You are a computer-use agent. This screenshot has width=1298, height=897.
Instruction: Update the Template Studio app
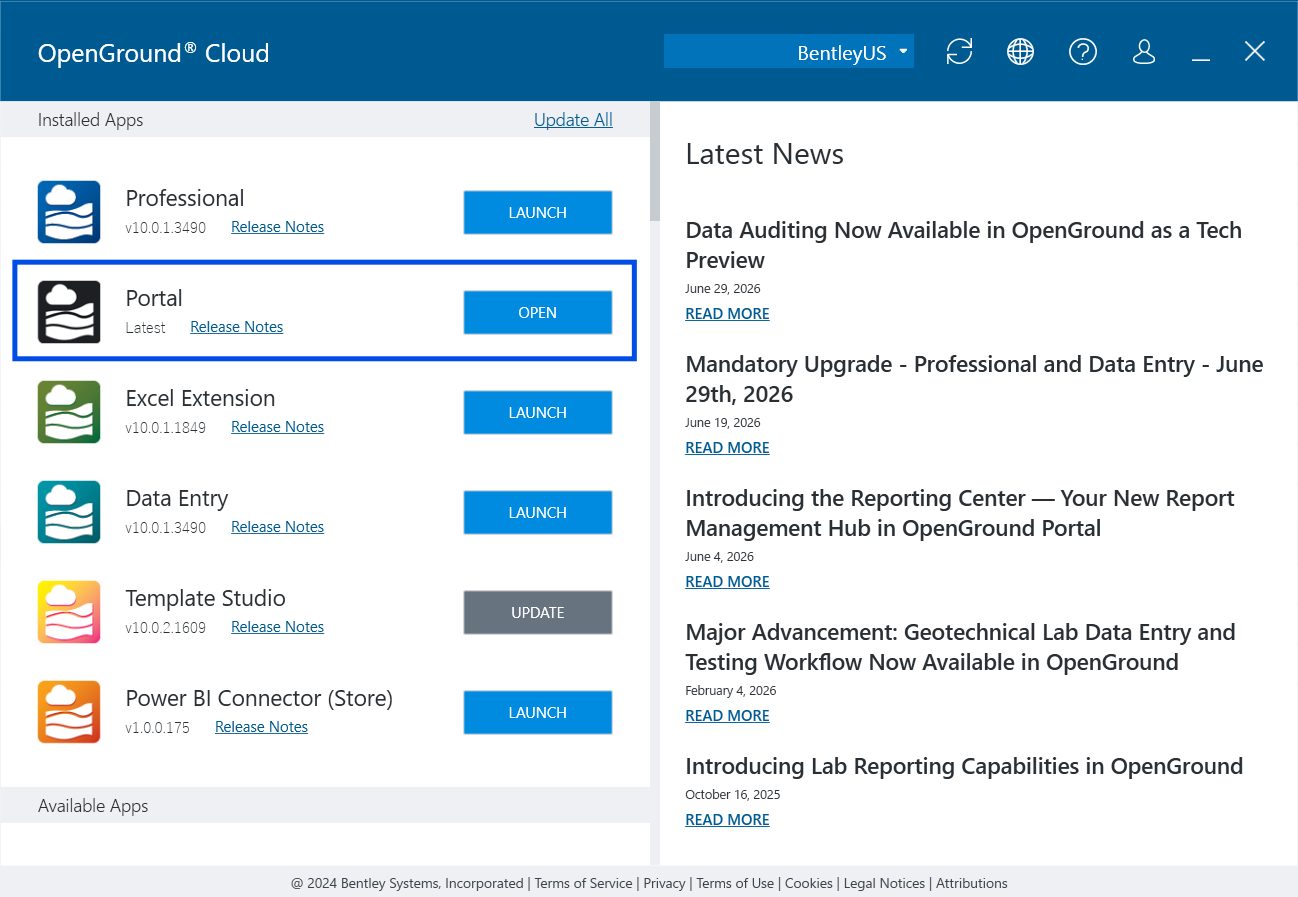coord(538,613)
